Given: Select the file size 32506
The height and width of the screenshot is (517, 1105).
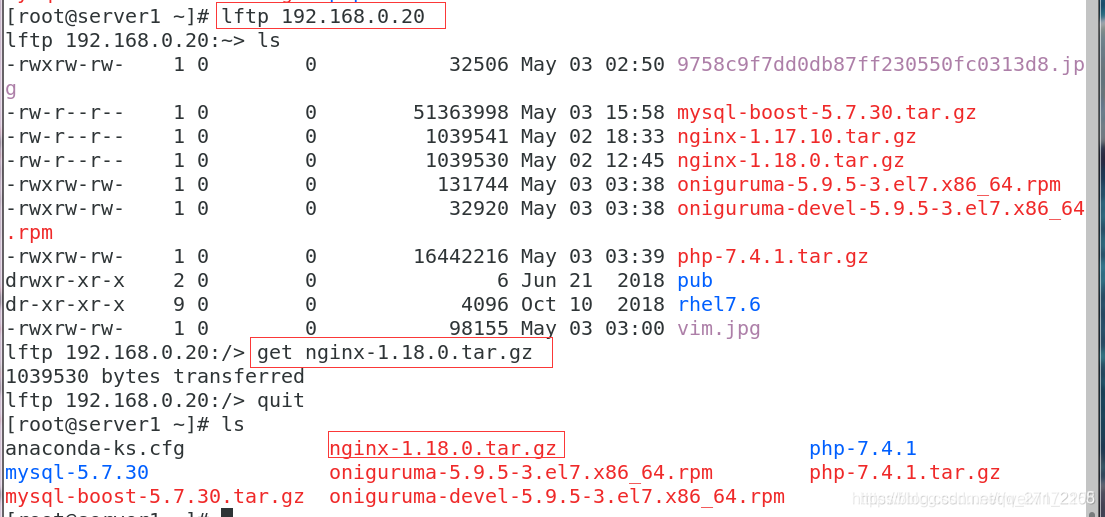Looking at the screenshot, I should [479, 65].
